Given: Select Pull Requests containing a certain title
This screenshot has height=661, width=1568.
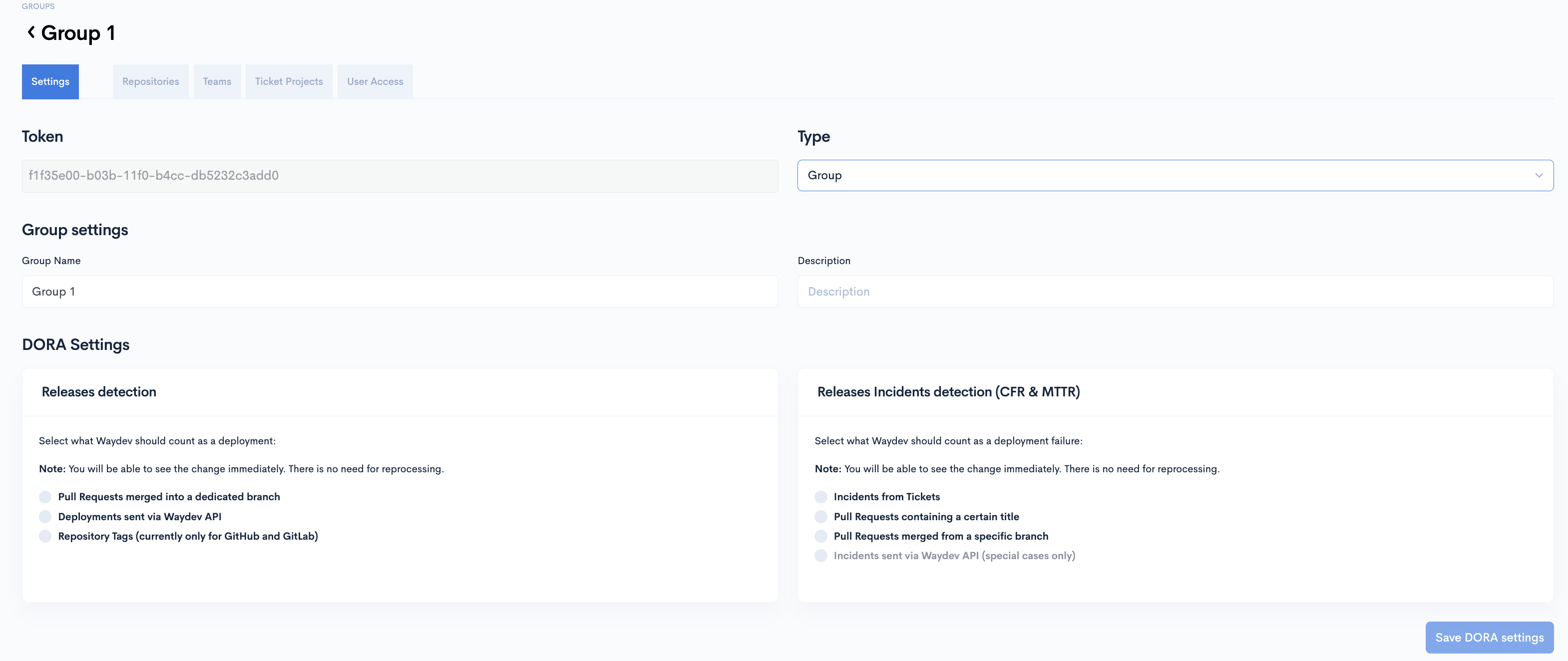Looking at the screenshot, I should (820, 517).
